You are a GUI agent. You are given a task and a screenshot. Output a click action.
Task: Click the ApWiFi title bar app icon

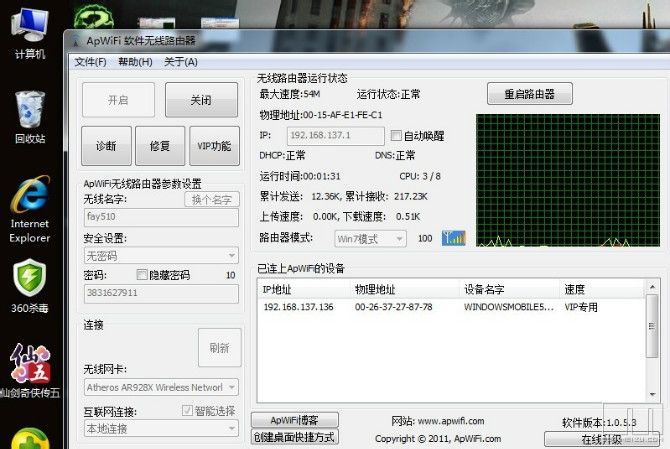76,41
